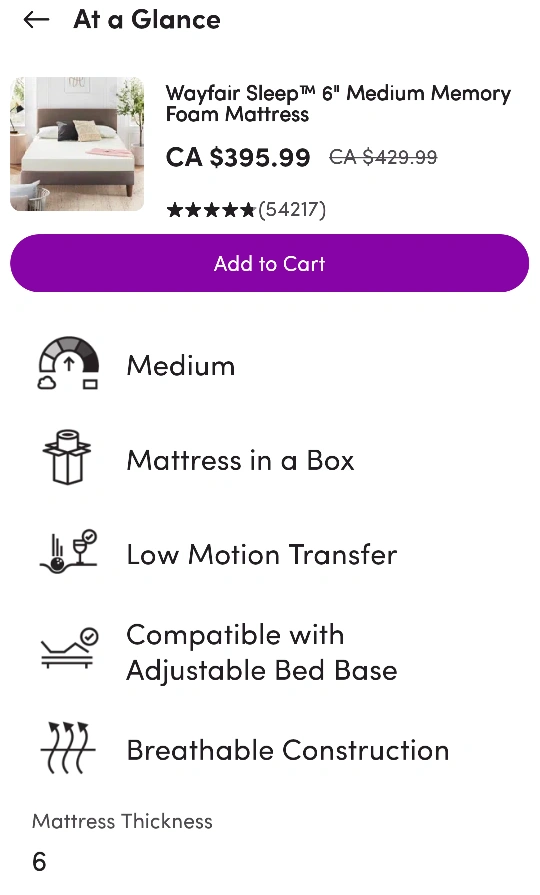The height and width of the screenshot is (895, 540).
Task: View the 54217 reviews count
Action: [x=292, y=210]
